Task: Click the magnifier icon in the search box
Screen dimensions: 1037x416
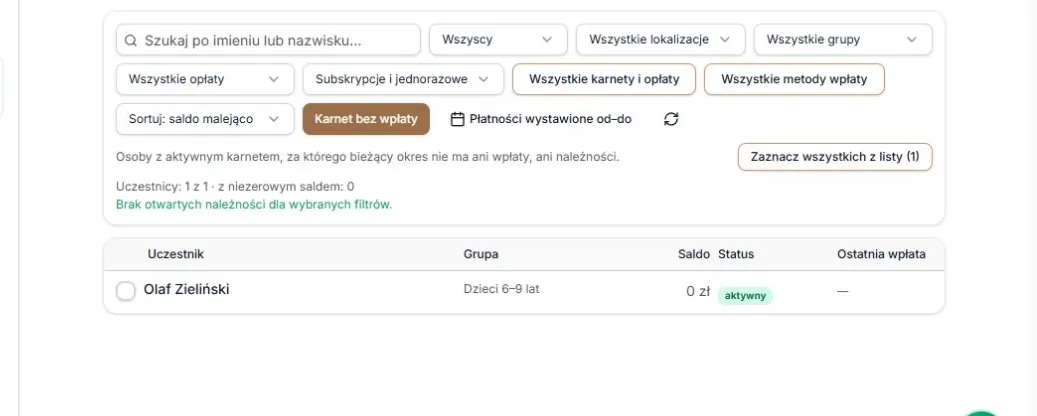Action: tap(131, 40)
